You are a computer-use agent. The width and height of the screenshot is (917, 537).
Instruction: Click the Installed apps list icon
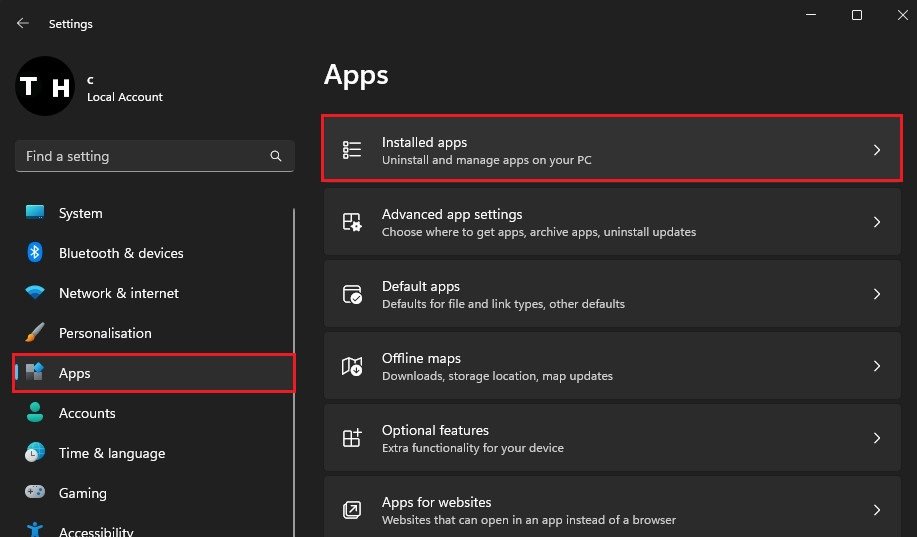point(351,150)
